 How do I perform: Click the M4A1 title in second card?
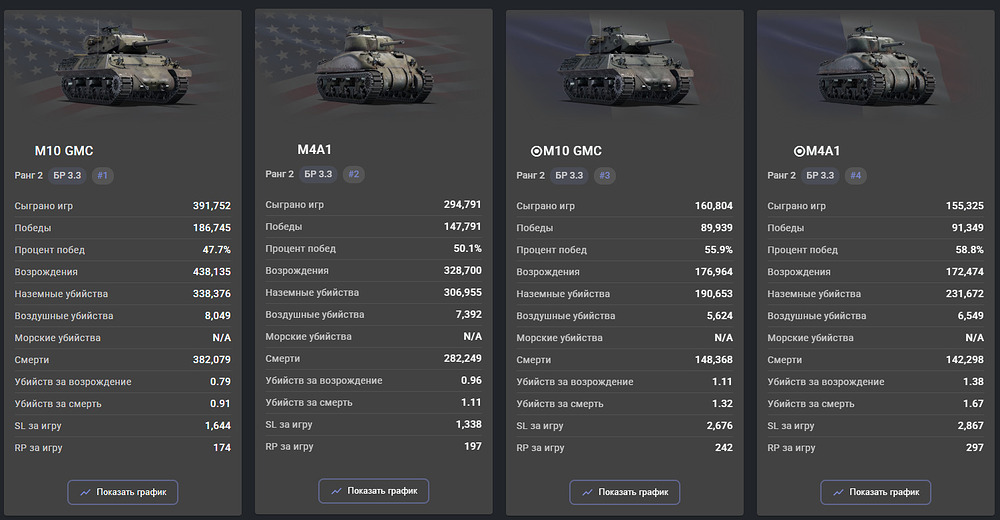314,150
